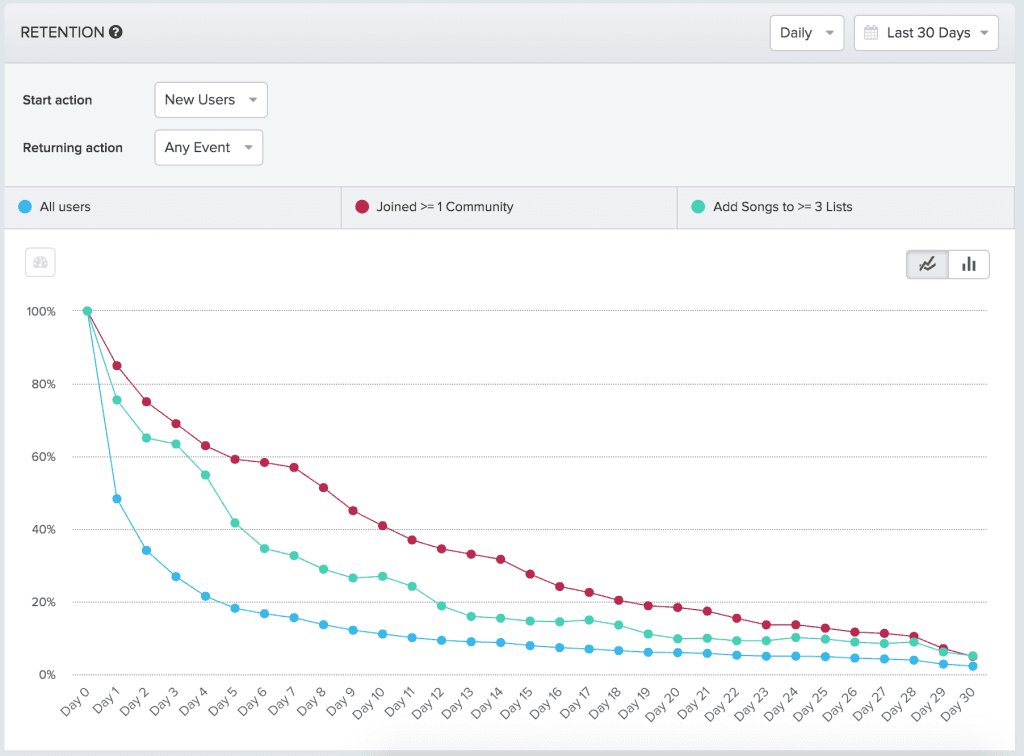Image resolution: width=1024 pixels, height=756 pixels.
Task: Click the dashboard gauge icon above the chart
Action: click(40, 263)
